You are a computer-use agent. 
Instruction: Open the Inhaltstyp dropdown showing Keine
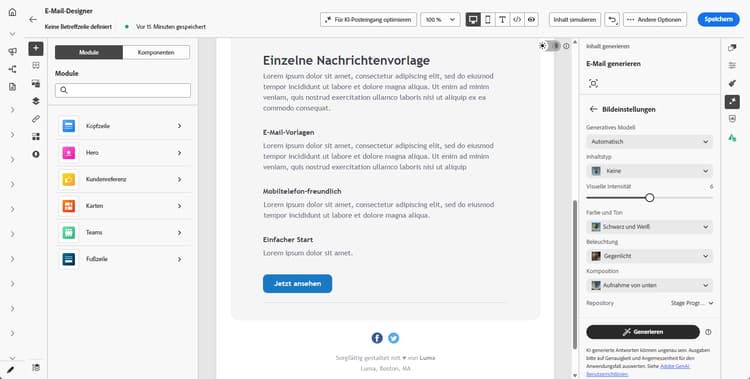point(649,171)
